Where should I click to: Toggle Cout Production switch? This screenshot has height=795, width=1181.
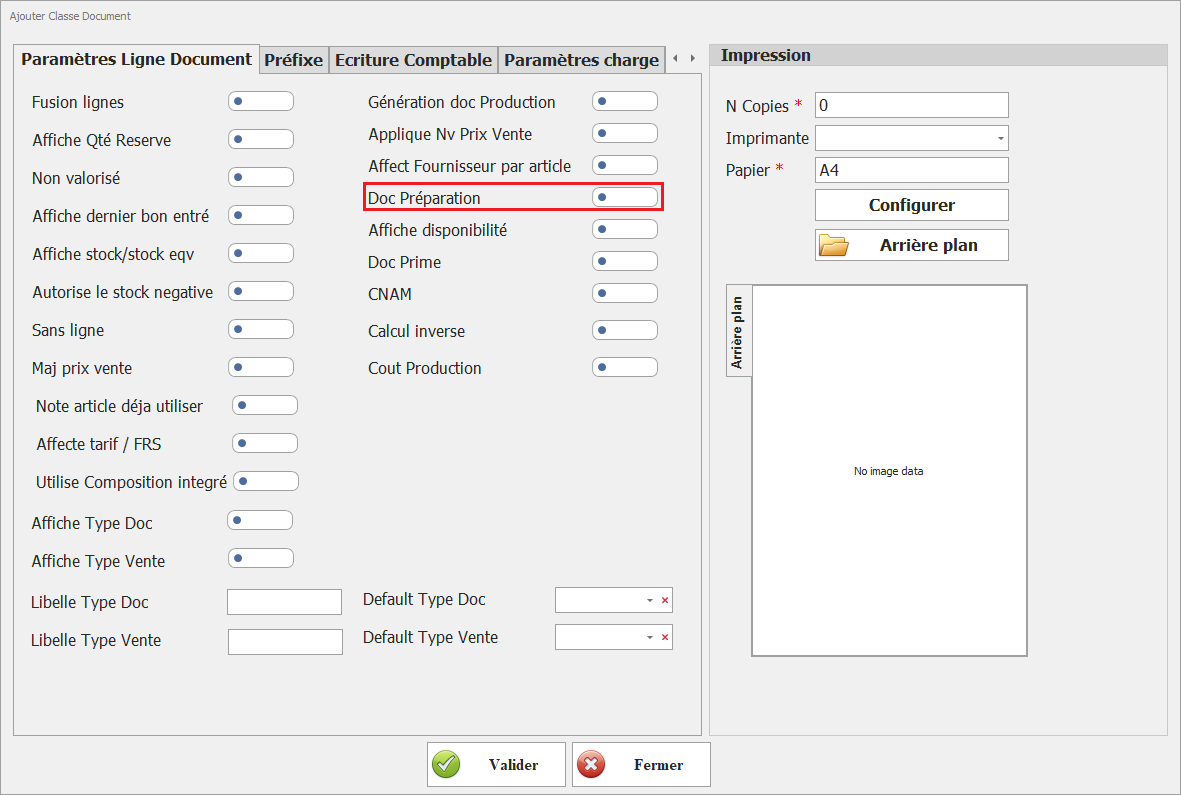pyautogui.click(x=624, y=367)
